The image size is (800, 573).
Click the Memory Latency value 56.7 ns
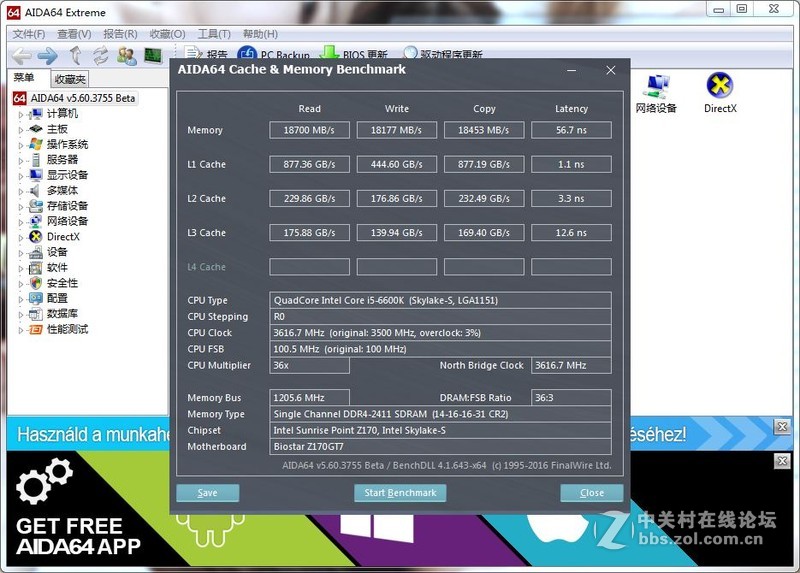571,130
